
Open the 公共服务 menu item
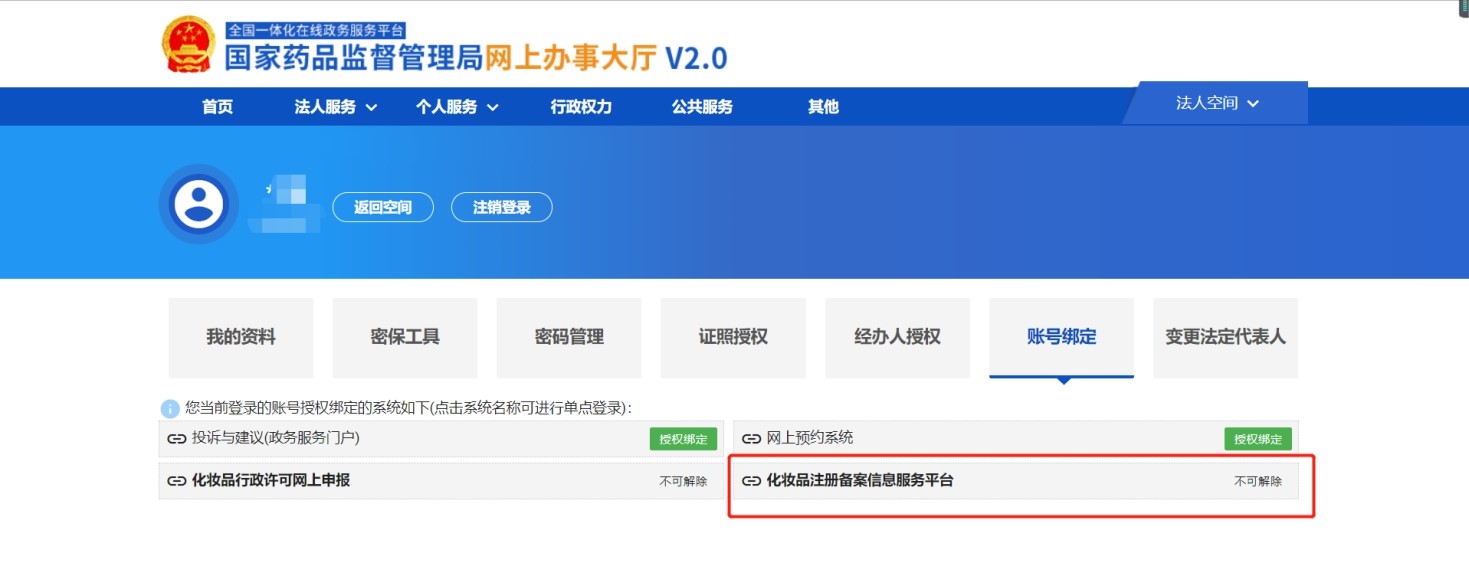click(701, 105)
